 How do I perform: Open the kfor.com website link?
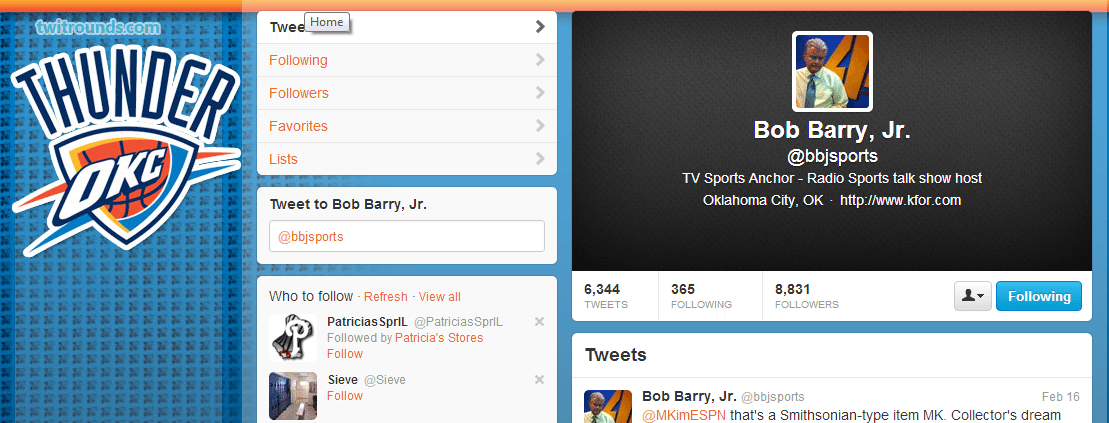(x=900, y=200)
